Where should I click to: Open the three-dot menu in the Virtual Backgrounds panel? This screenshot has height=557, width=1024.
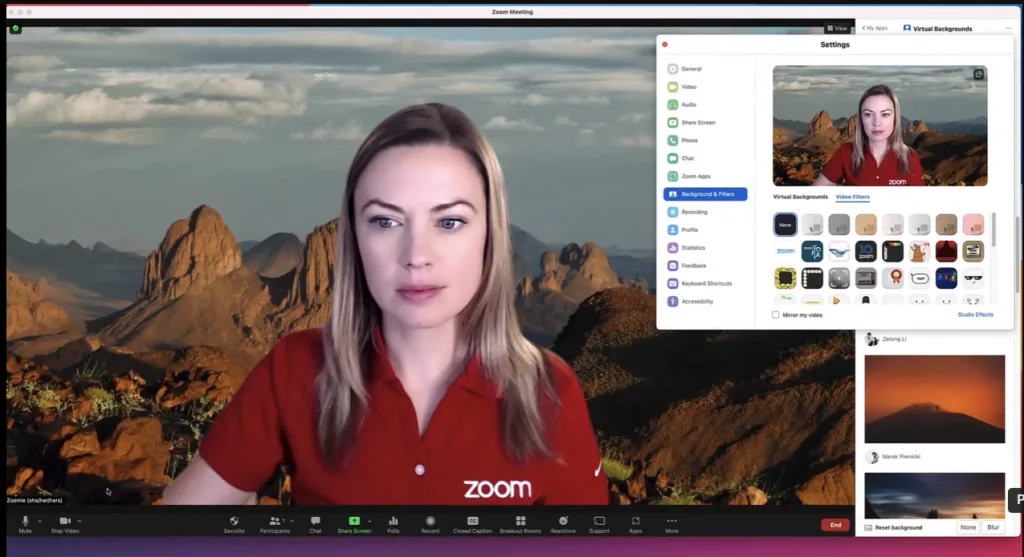1008,29
